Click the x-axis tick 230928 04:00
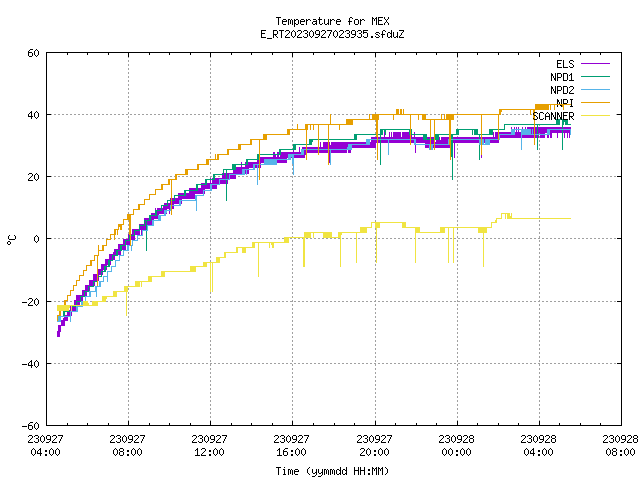The width and height of the screenshot is (640, 480). tap(538, 446)
